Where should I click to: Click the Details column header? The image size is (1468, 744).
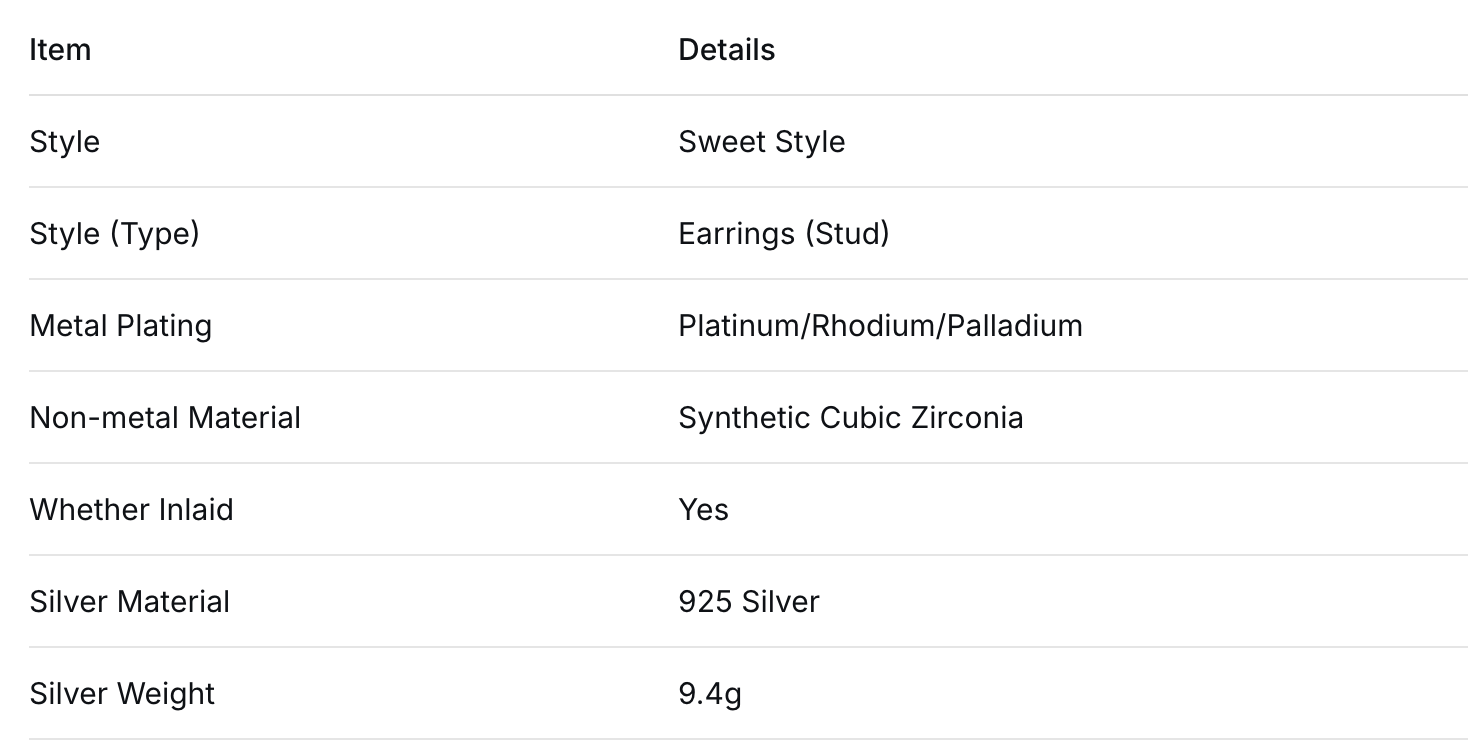point(726,49)
